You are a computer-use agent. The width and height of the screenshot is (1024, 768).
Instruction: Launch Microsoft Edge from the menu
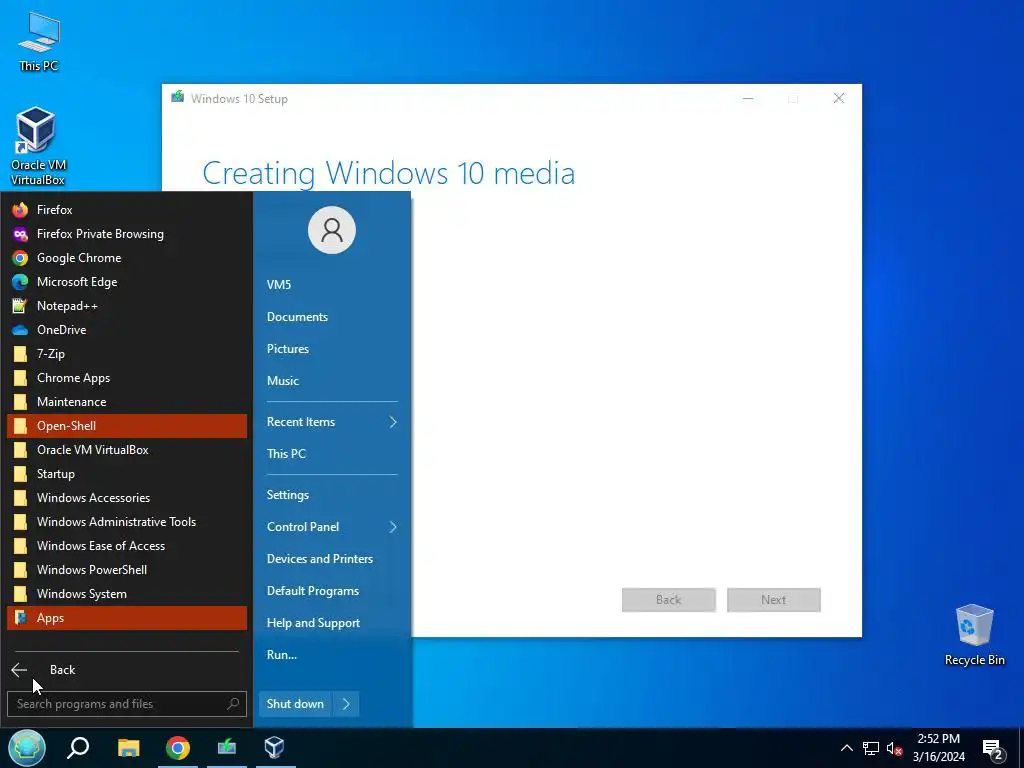tap(127, 281)
